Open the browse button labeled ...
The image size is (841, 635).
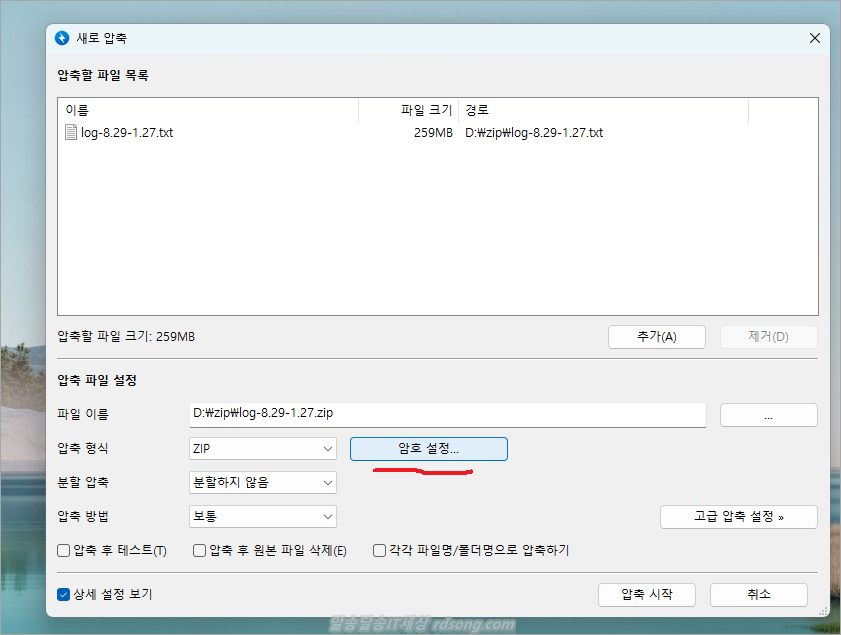point(768,414)
